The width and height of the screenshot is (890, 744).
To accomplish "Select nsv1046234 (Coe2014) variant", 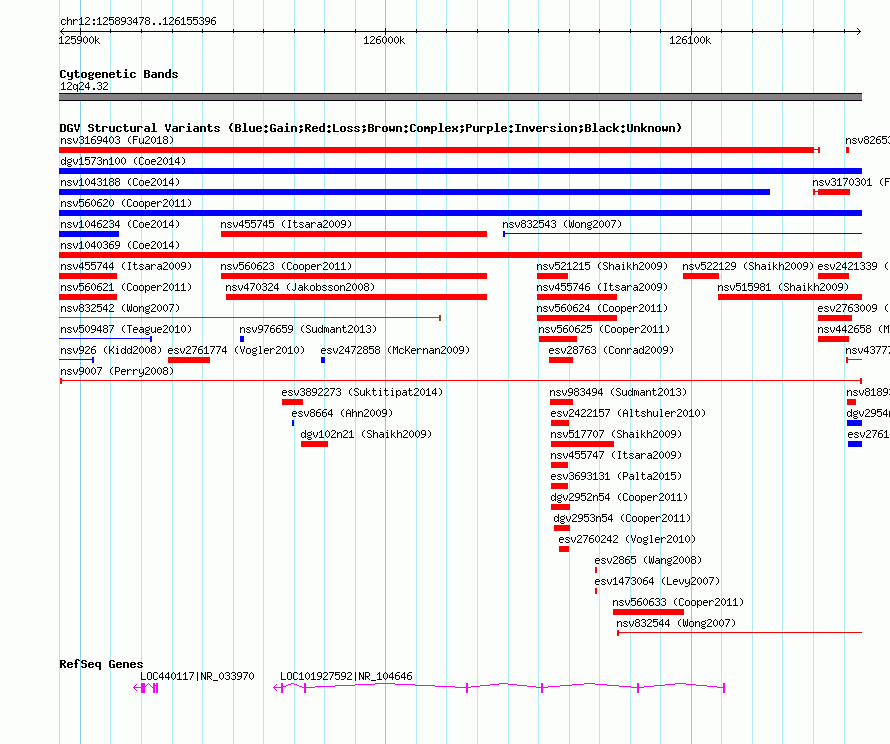I will click(120, 224).
